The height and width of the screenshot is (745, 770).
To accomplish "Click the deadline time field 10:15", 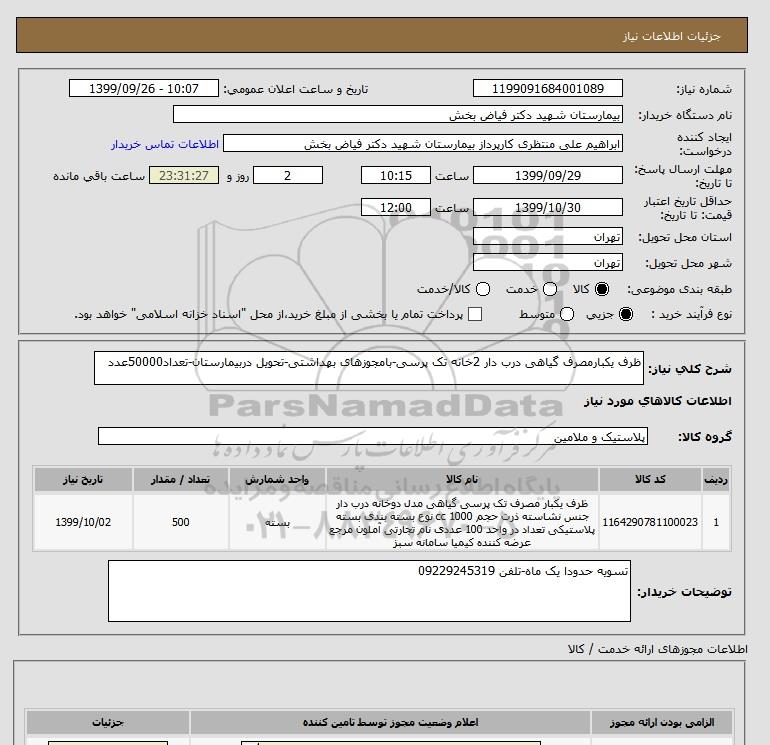I will pos(396,175).
